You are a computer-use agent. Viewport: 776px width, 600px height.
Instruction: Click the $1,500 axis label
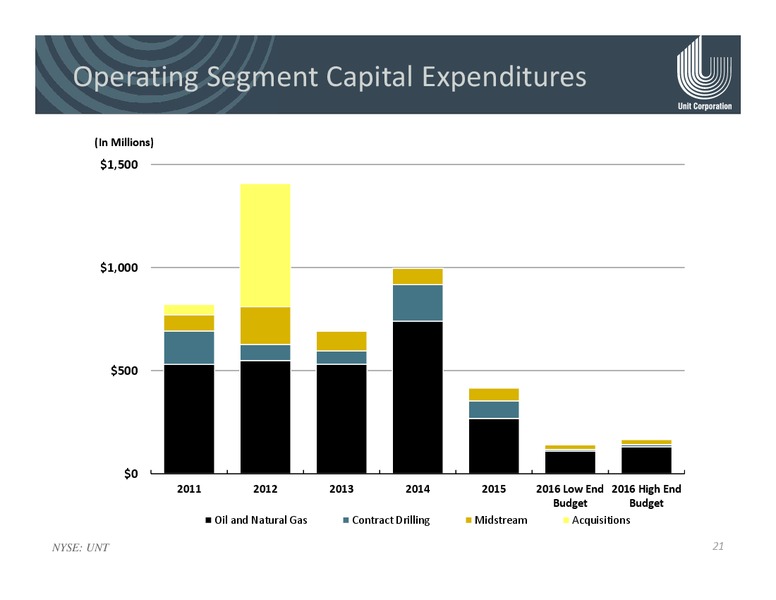click(x=119, y=165)
